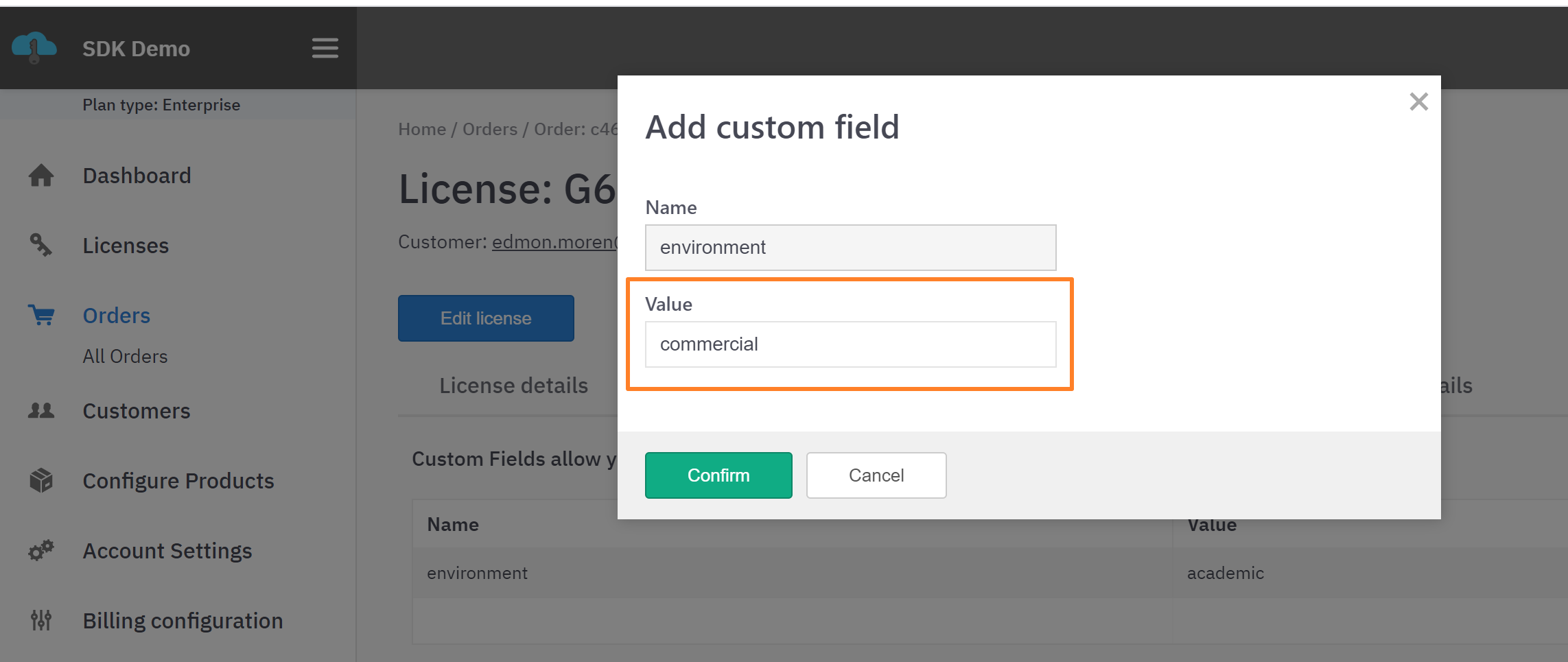1568x662 pixels.
Task: Click the Dashboard home icon
Action: click(41, 176)
